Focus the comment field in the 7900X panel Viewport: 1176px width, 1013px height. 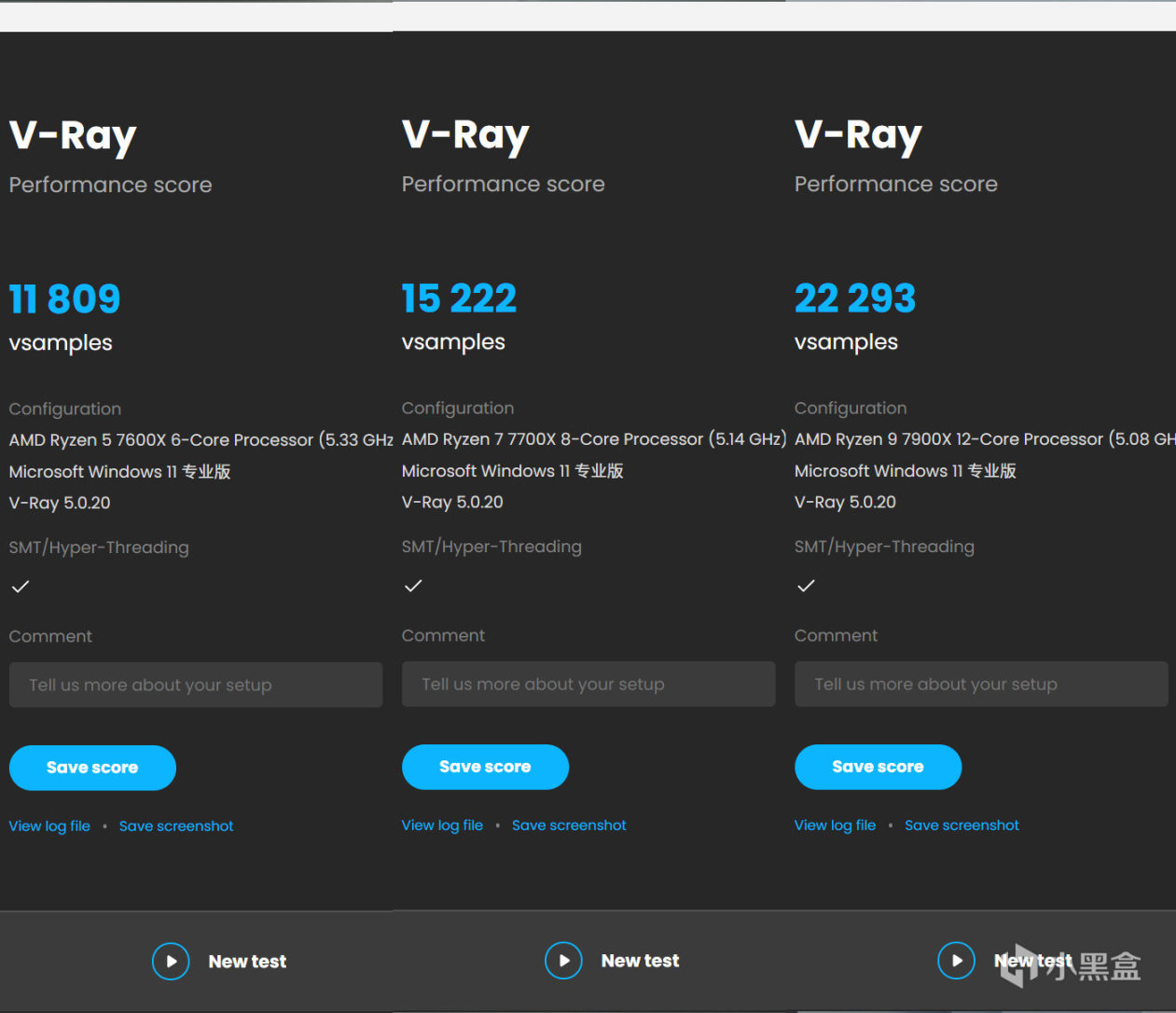(981, 684)
